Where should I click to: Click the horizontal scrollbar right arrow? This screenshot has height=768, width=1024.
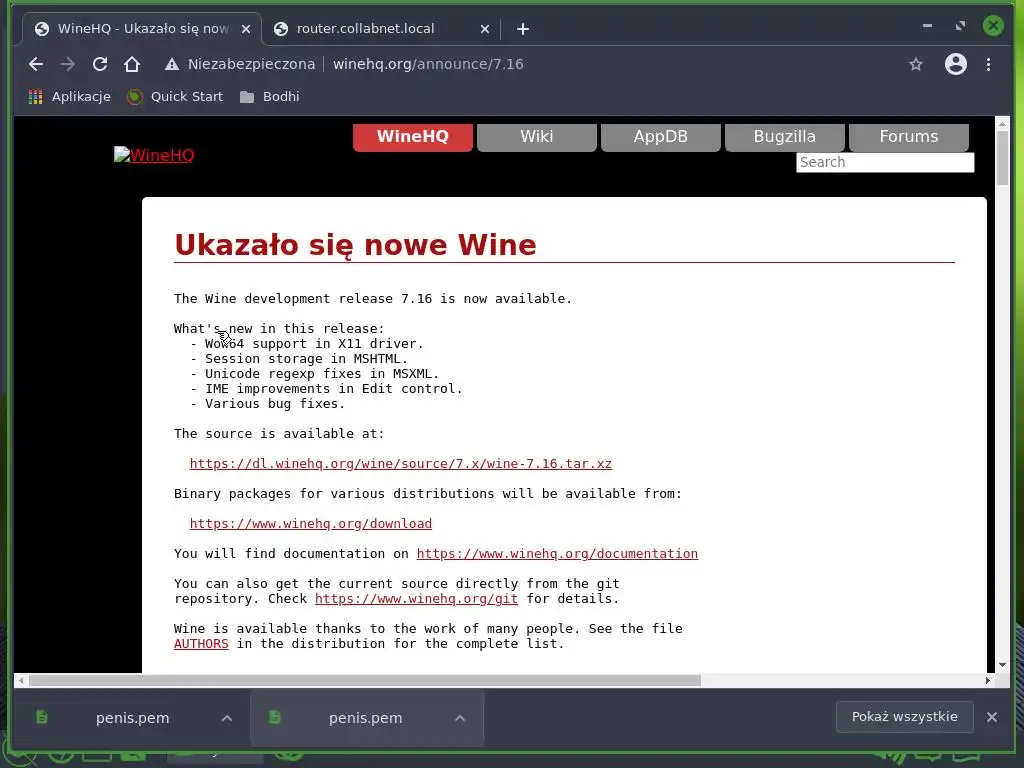(987, 680)
